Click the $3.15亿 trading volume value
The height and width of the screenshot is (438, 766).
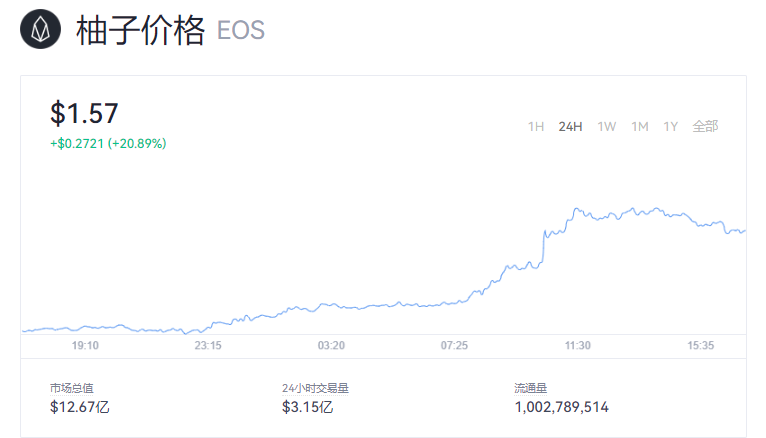pos(307,407)
